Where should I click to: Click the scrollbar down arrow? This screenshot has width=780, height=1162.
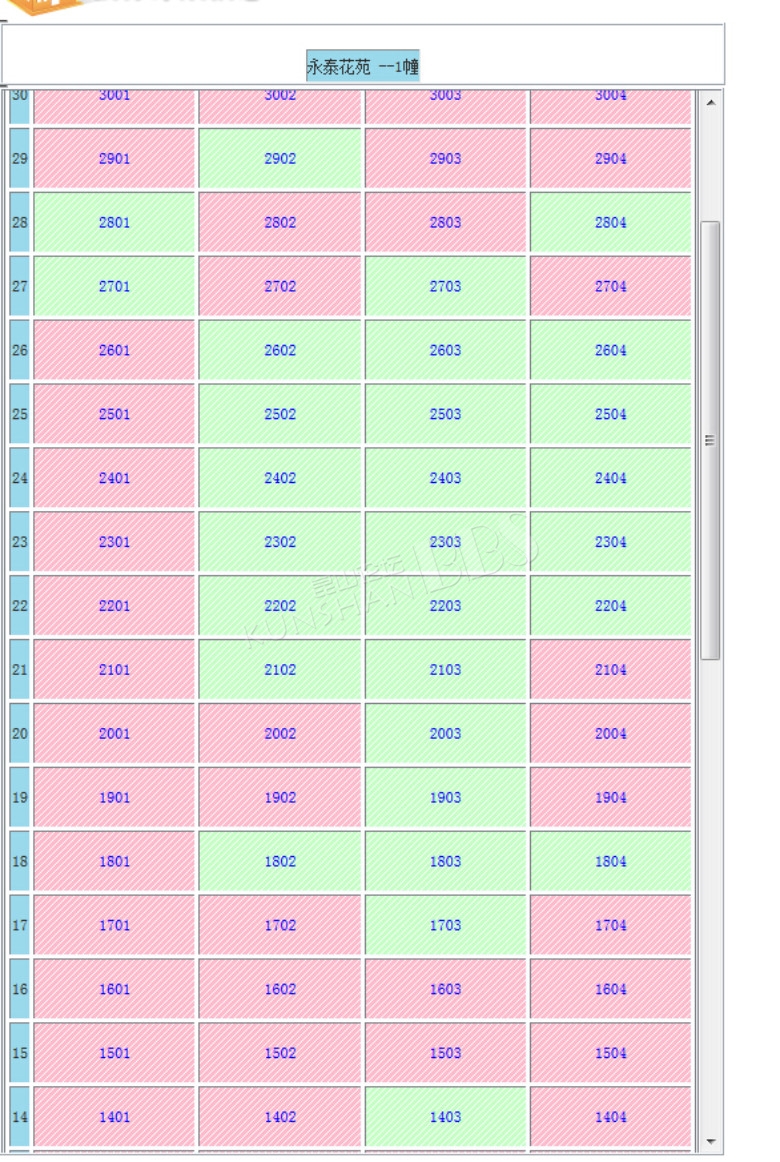pos(710,1141)
